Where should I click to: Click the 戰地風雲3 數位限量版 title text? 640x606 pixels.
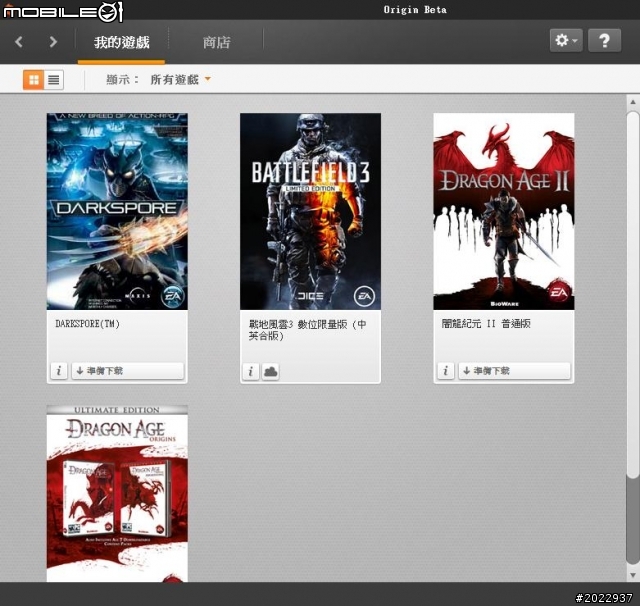[x=307, y=330]
